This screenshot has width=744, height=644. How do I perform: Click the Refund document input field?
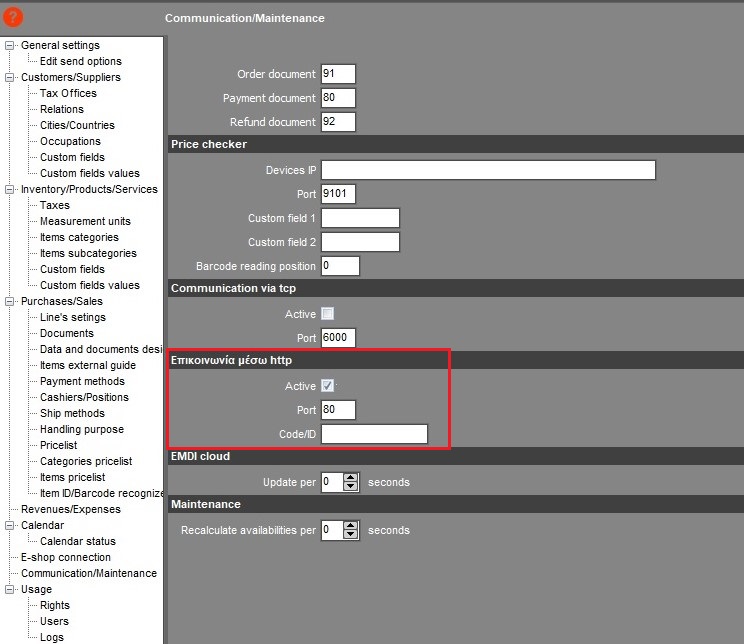point(338,122)
